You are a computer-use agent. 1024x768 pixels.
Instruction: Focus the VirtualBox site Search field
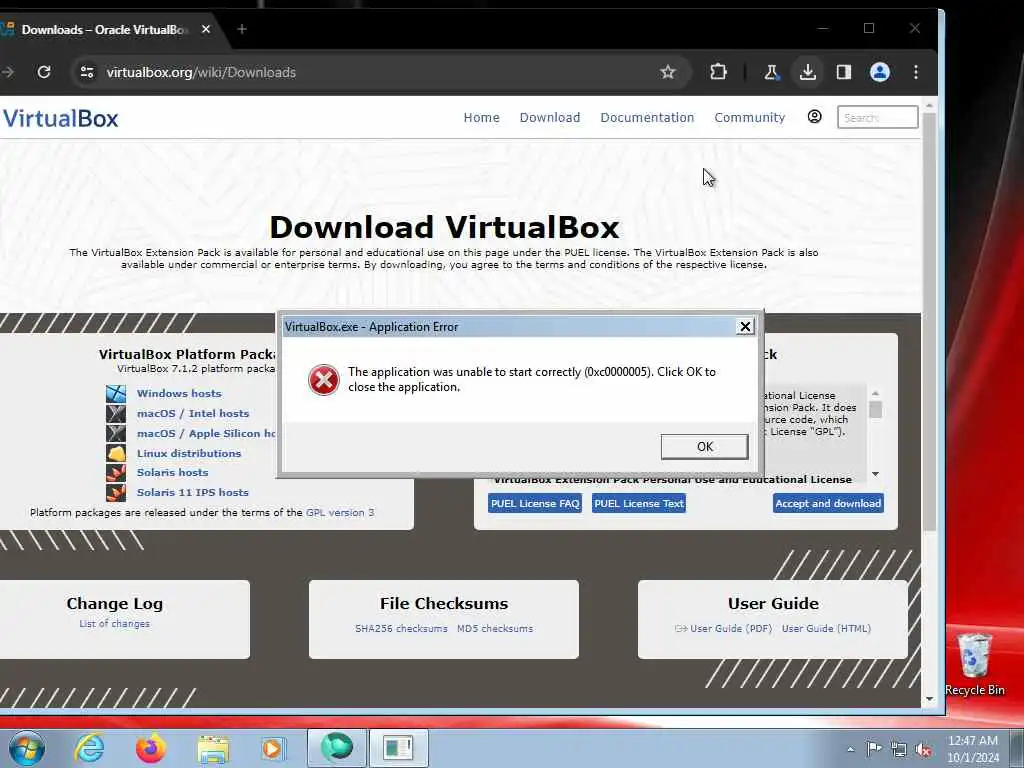877,118
